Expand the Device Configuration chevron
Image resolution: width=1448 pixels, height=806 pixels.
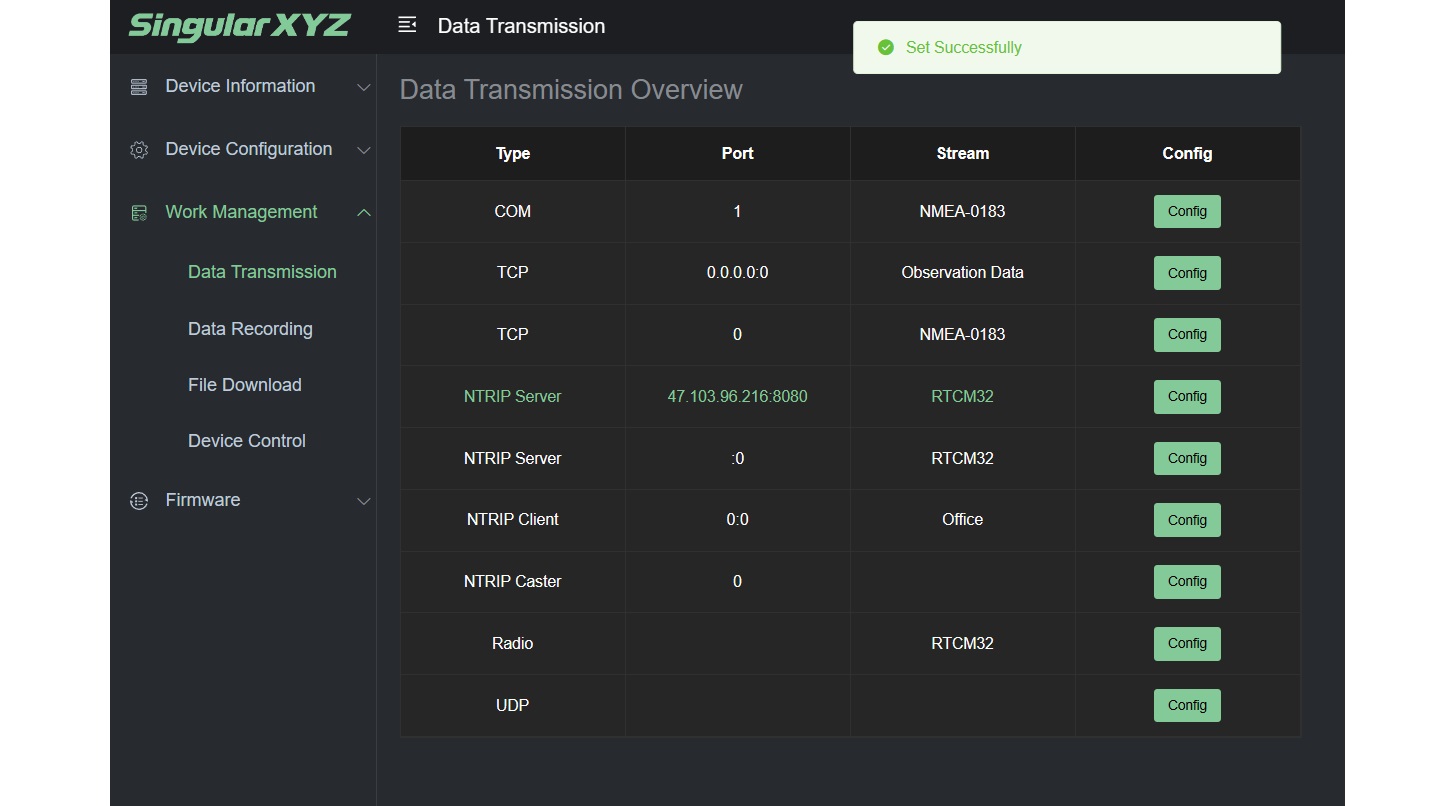click(364, 151)
